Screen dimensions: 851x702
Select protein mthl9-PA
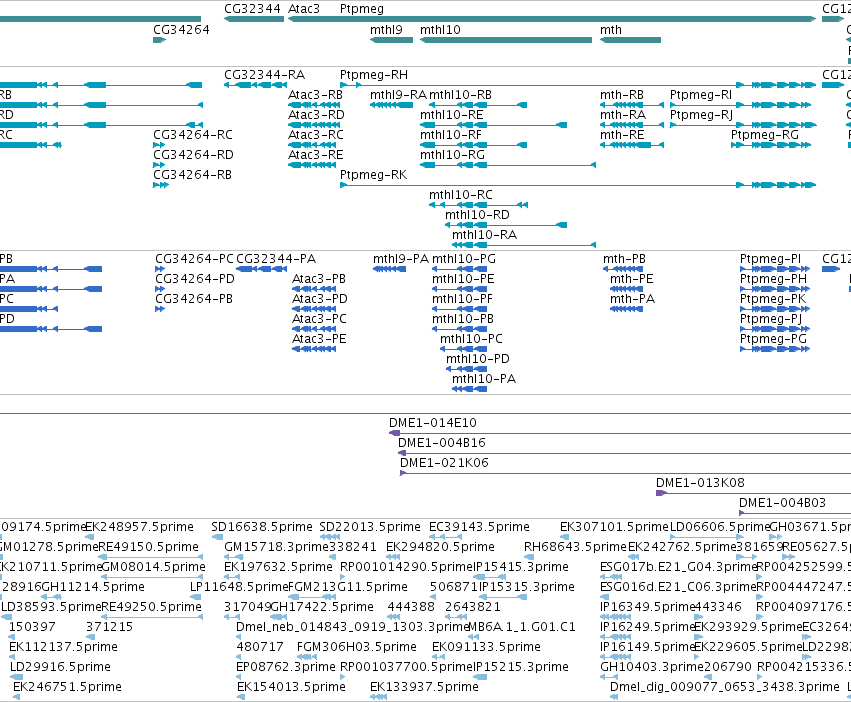tap(401, 258)
